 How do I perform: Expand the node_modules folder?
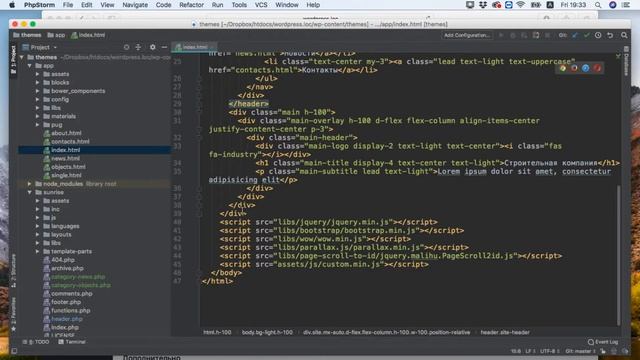click(x=30, y=184)
